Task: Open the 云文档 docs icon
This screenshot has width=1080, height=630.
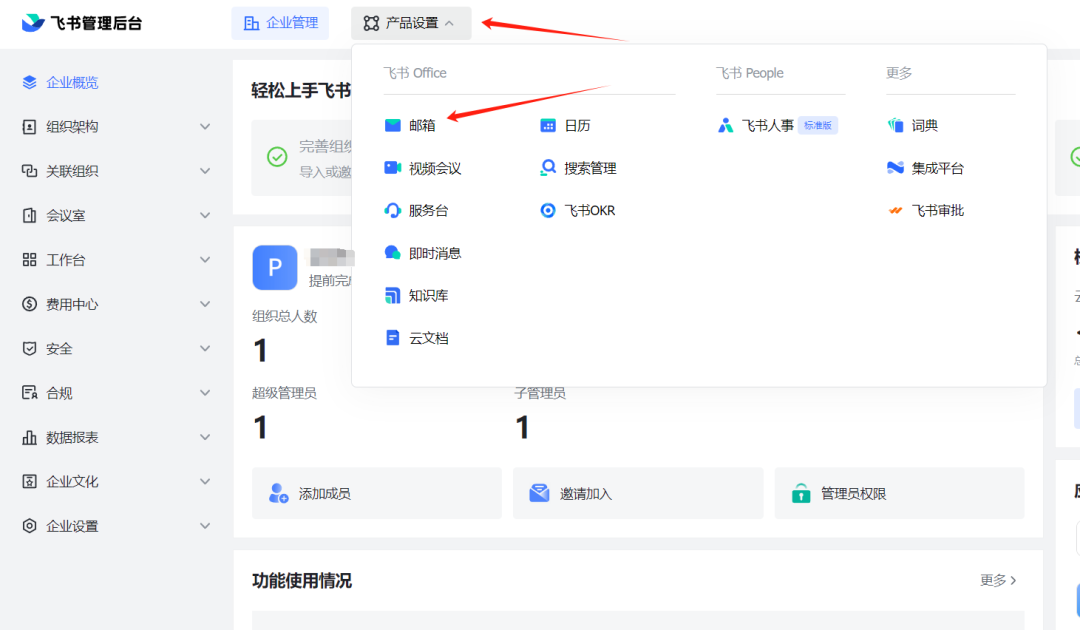Action: [x=393, y=338]
